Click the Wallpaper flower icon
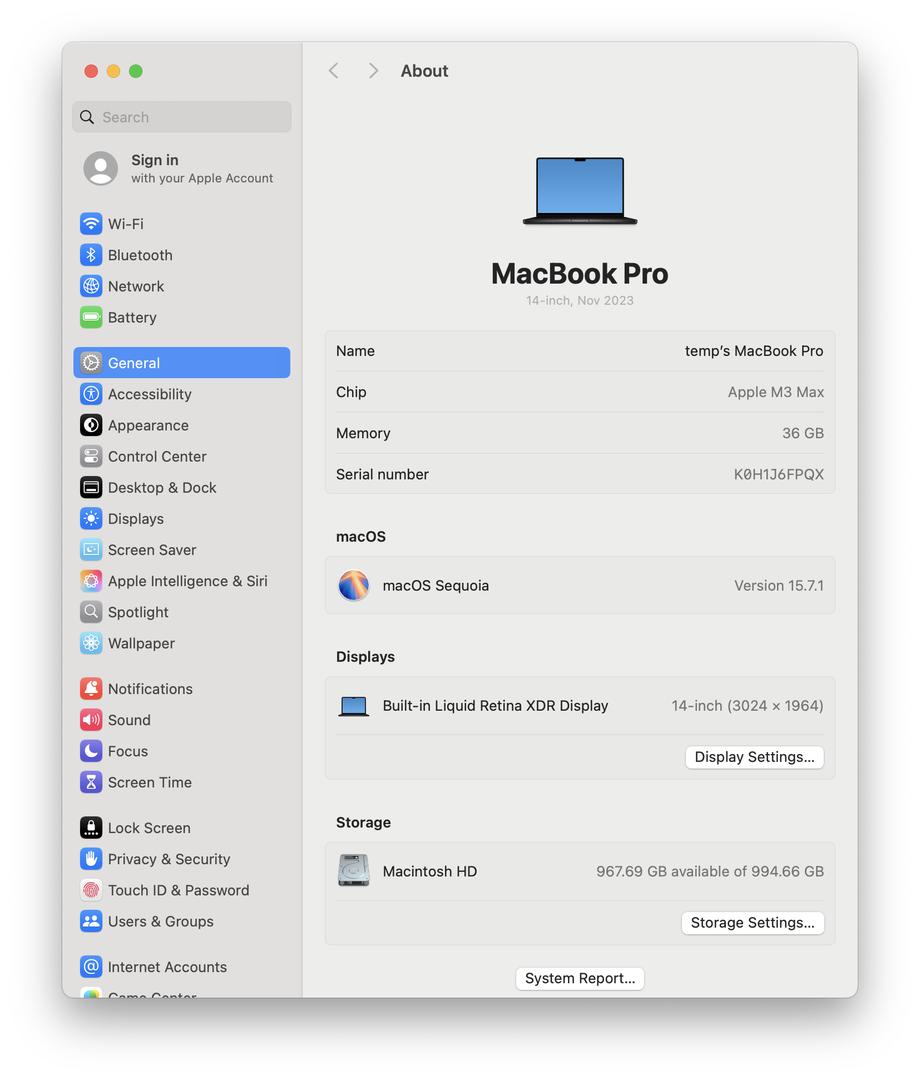The width and height of the screenshot is (920, 1080). [x=91, y=643]
